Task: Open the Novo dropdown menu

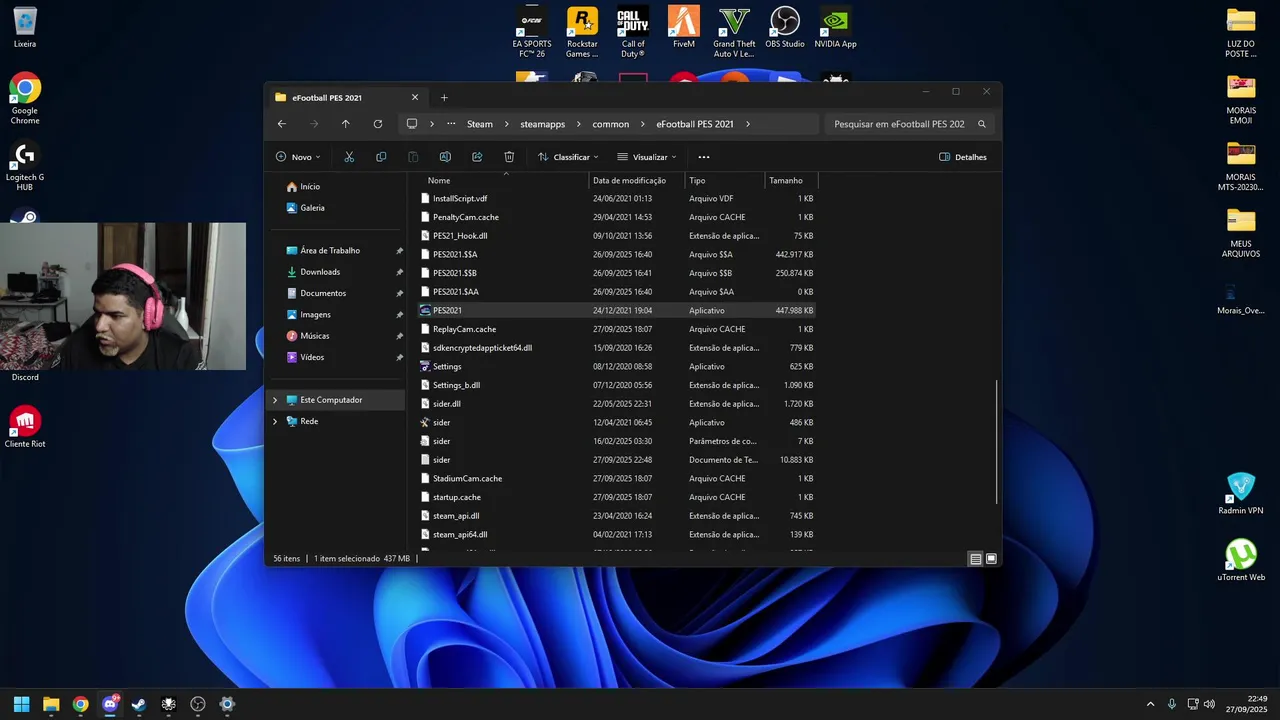Action: (x=298, y=157)
